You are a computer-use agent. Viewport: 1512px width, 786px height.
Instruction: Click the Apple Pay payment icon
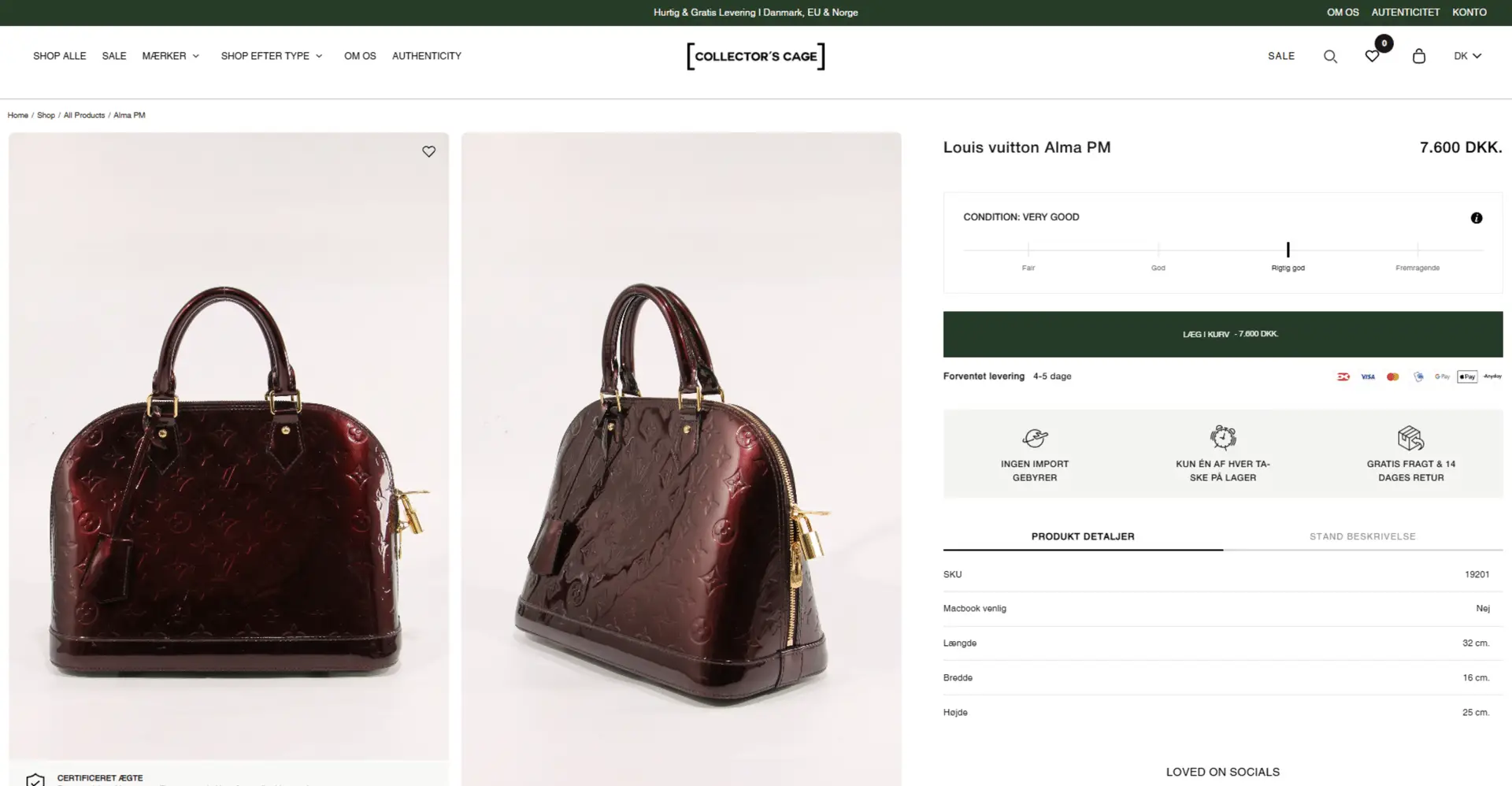tap(1467, 377)
